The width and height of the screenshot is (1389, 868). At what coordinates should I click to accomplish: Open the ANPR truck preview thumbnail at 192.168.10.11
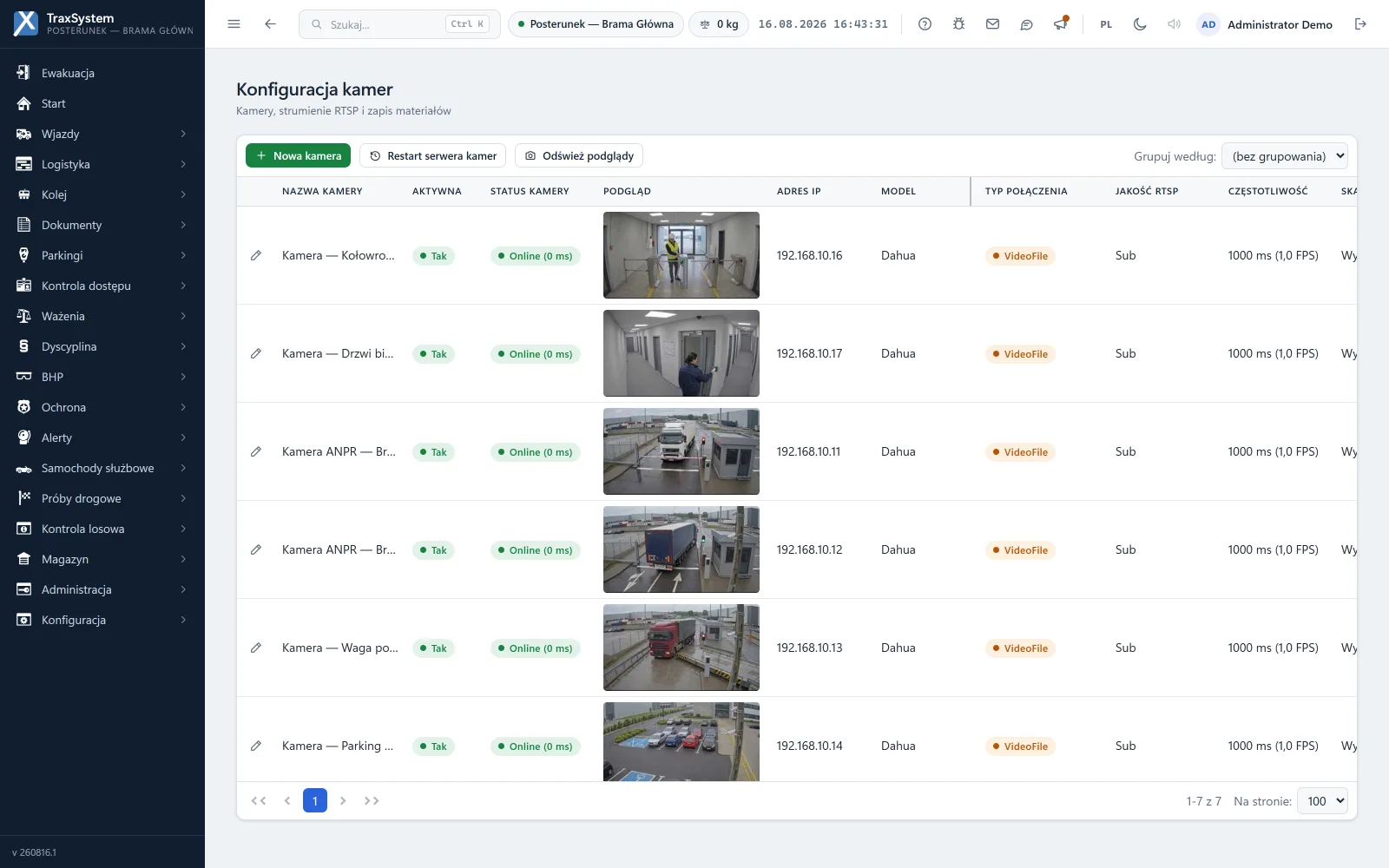pyautogui.click(x=681, y=451)
